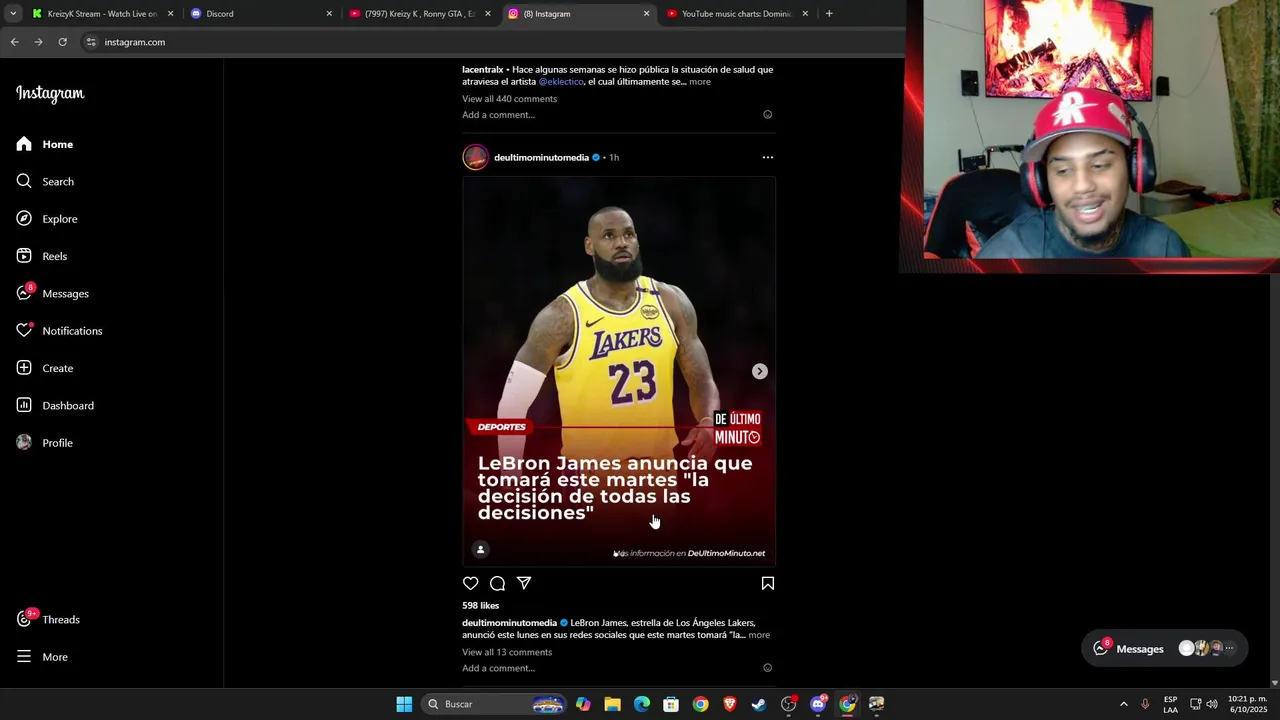Image resolution: width=1280 pixels, height=720 pixels.
Task: View all 440 comments
Action: click(x=509, y=99)
